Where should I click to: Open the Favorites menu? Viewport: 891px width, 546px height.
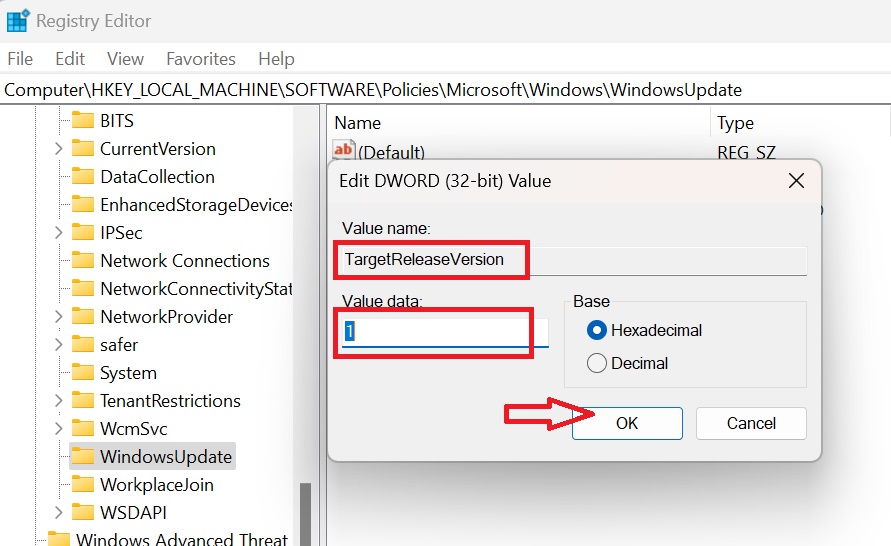[201, 59]
